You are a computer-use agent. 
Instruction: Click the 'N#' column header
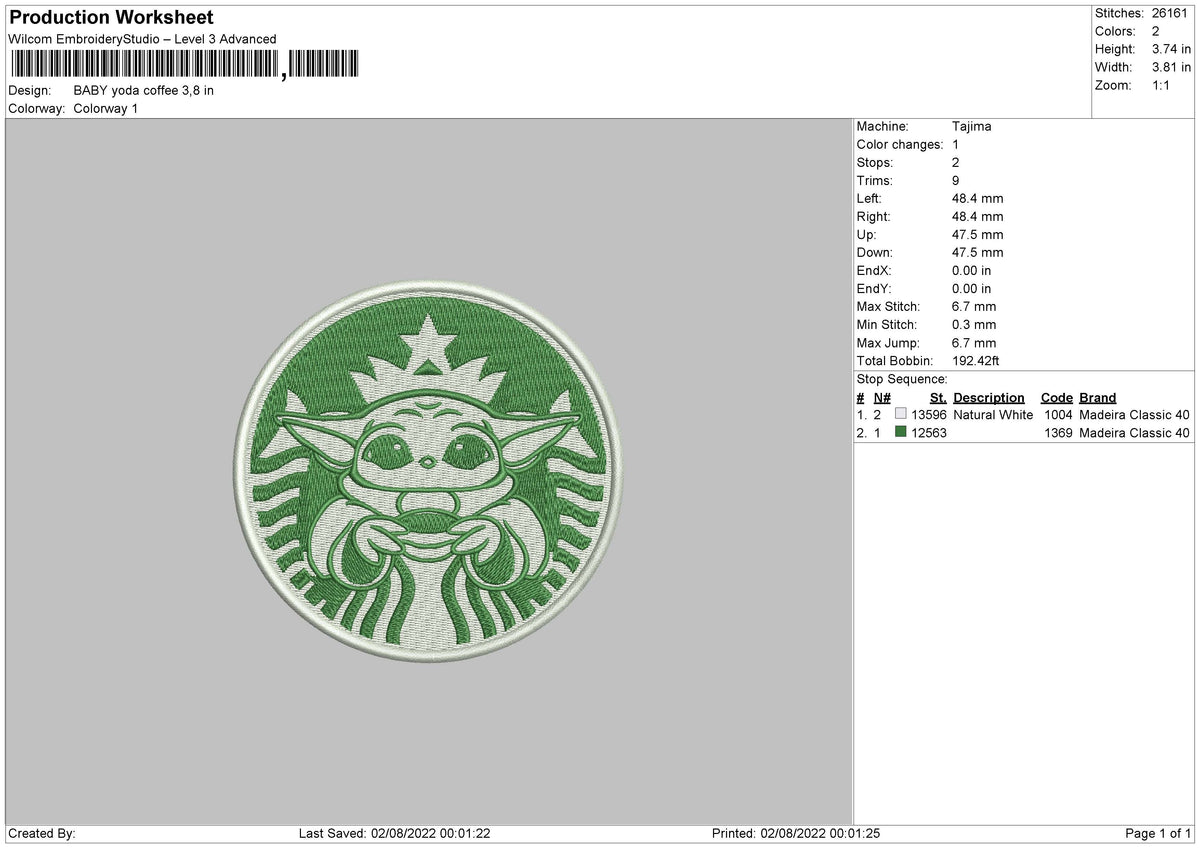pyautogui.click(x=882, y=398)
